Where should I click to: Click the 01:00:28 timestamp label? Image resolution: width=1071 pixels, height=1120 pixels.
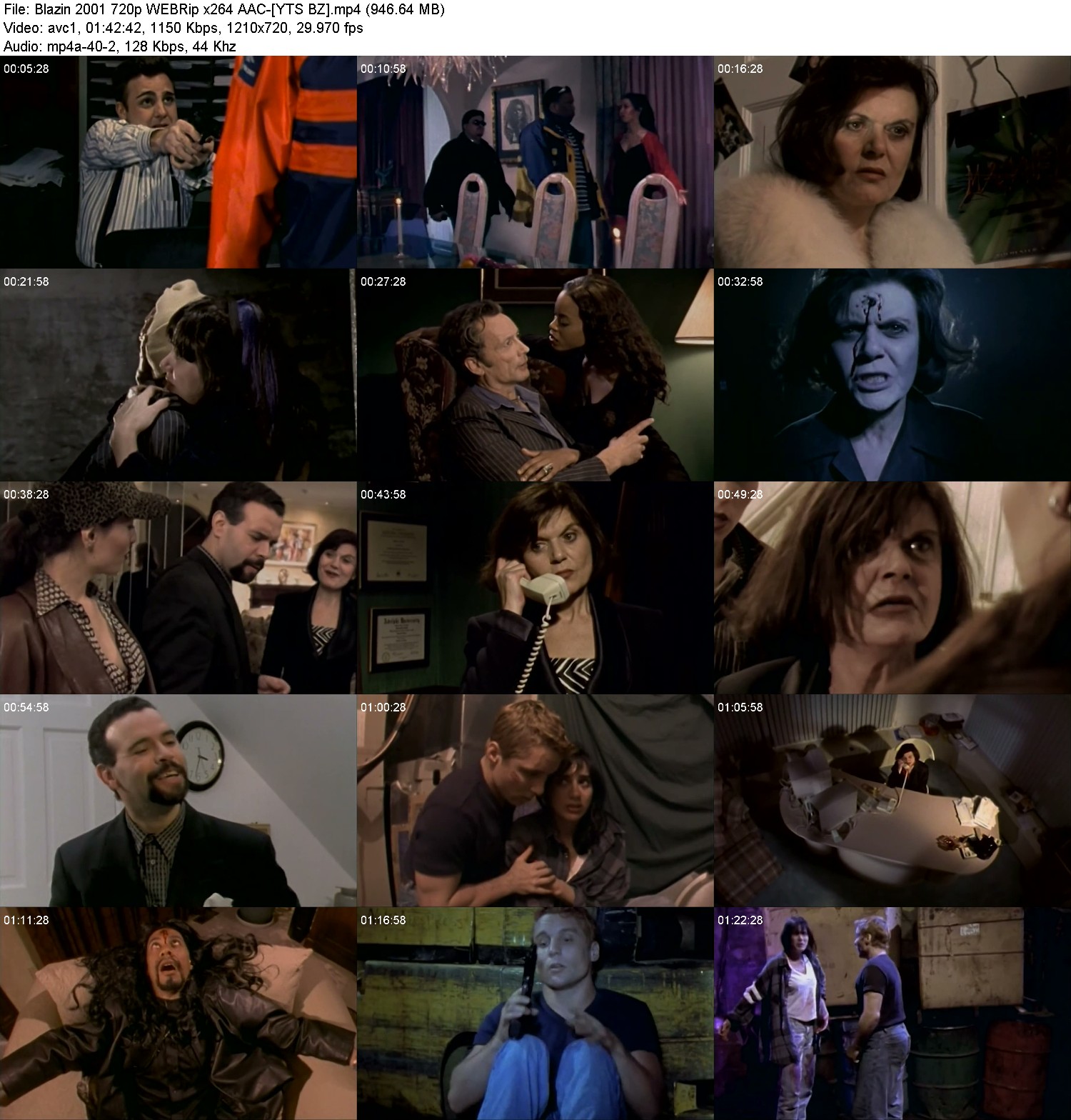[383, 708]
